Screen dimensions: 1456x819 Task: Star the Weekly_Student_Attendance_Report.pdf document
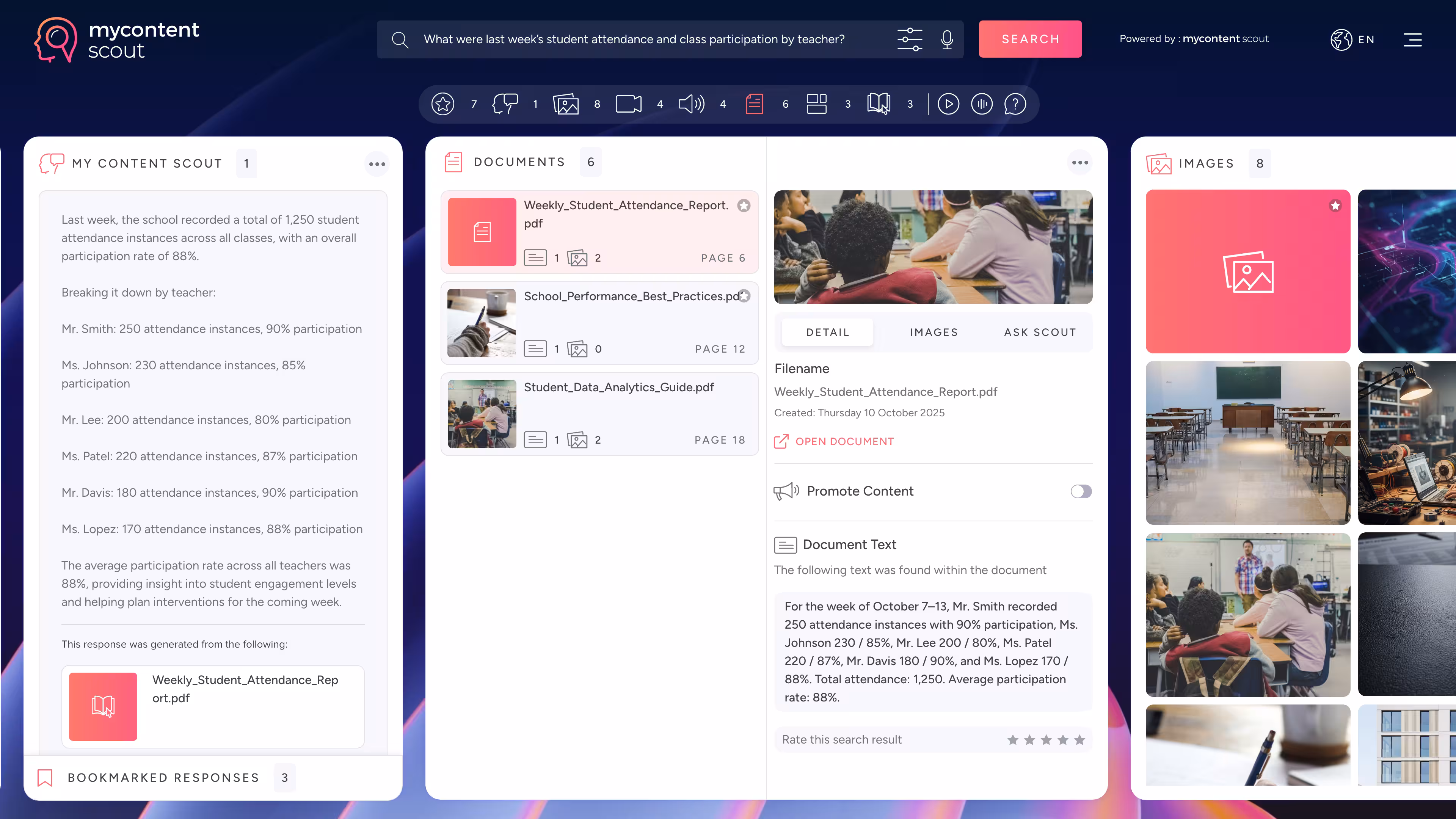click(x=744, y=206)
